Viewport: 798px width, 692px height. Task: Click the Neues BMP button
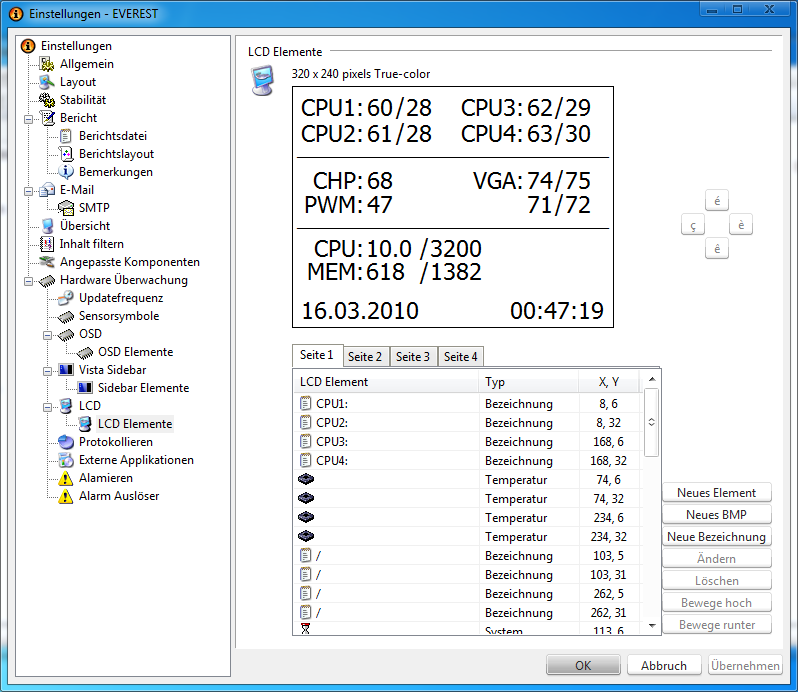717,514
